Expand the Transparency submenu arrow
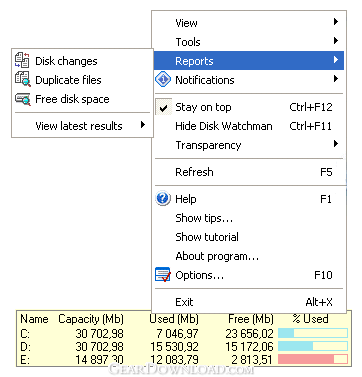362x377 pixels. pos(336,144)
